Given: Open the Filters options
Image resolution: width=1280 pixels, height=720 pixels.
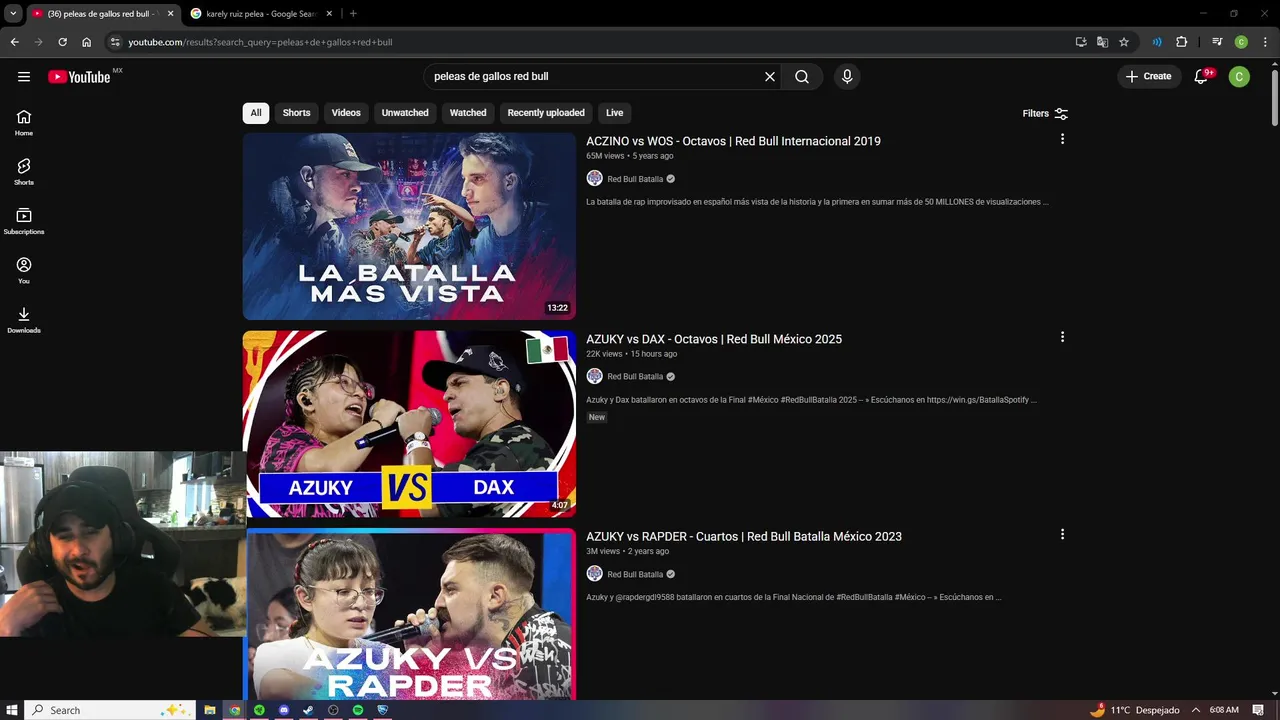Looking at the screenshot, I should 1045,114.
